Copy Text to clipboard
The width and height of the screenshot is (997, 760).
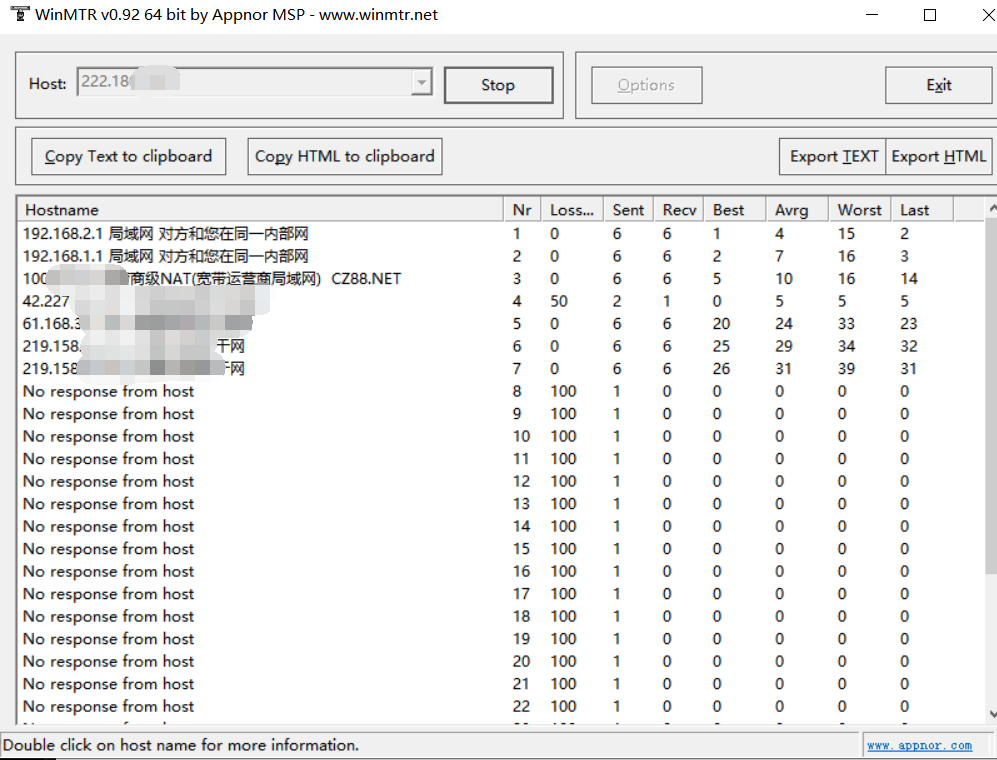[128, 156]
